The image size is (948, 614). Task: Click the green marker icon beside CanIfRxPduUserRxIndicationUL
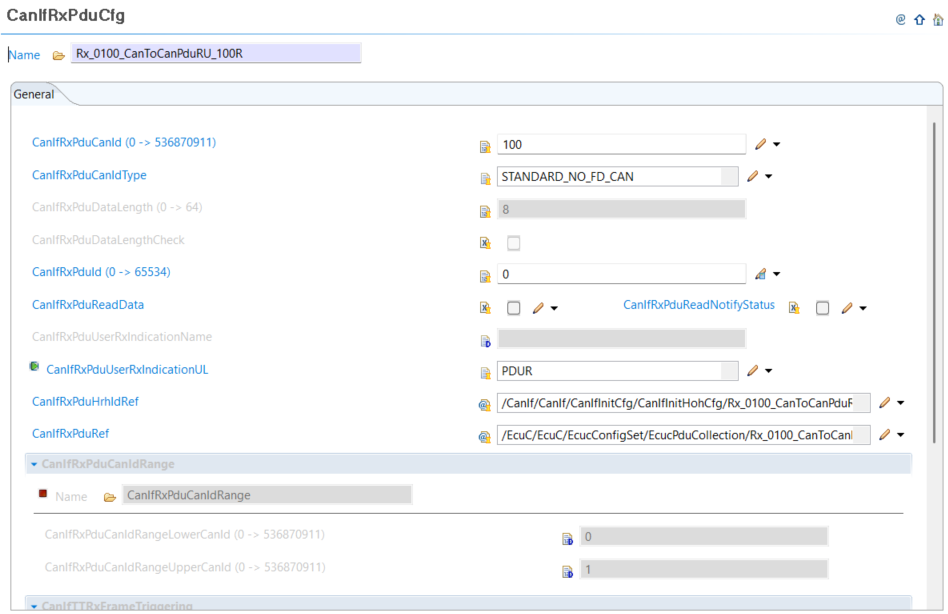[35, 368]
